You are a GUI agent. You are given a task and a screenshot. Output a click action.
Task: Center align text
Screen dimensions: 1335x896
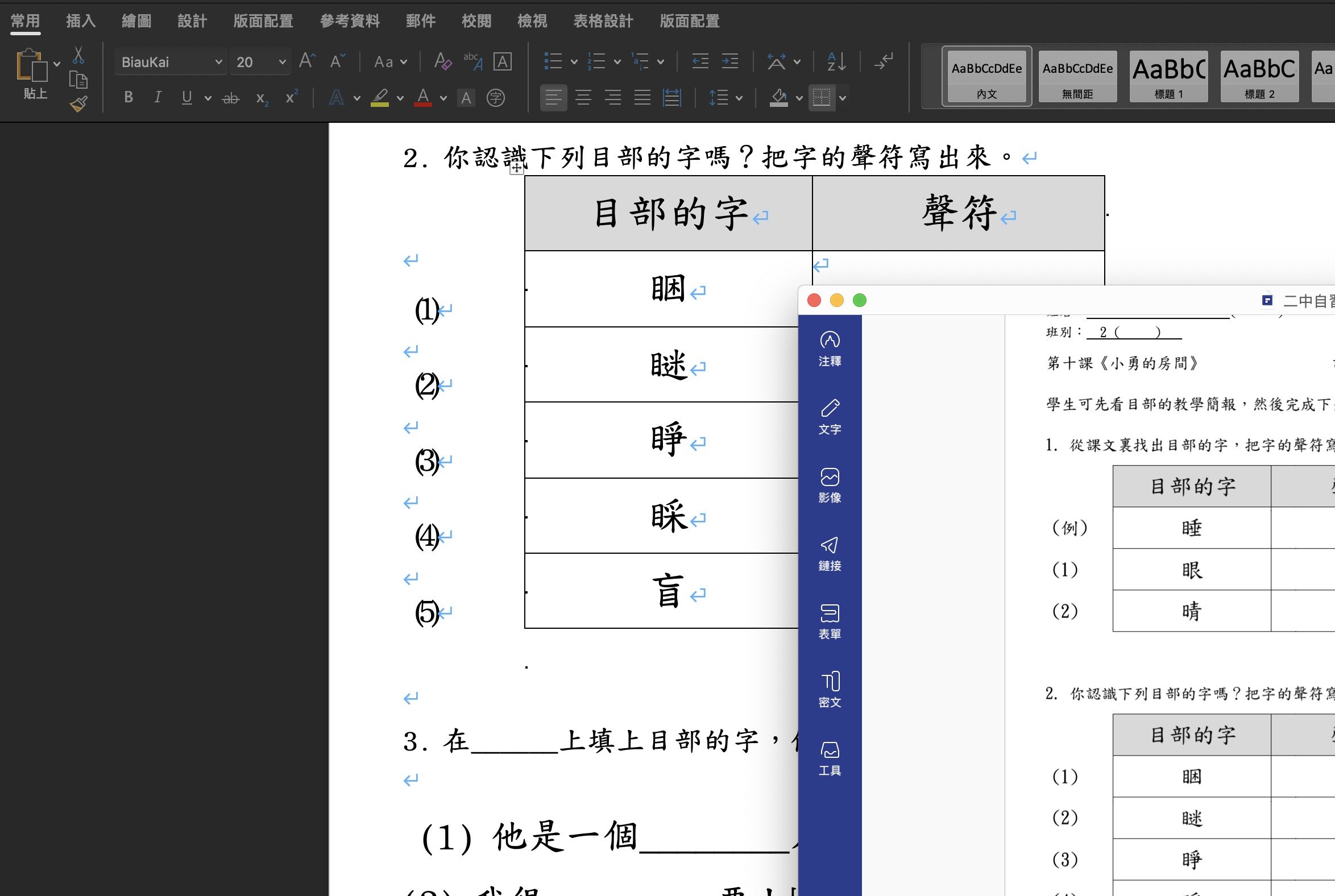583,98
